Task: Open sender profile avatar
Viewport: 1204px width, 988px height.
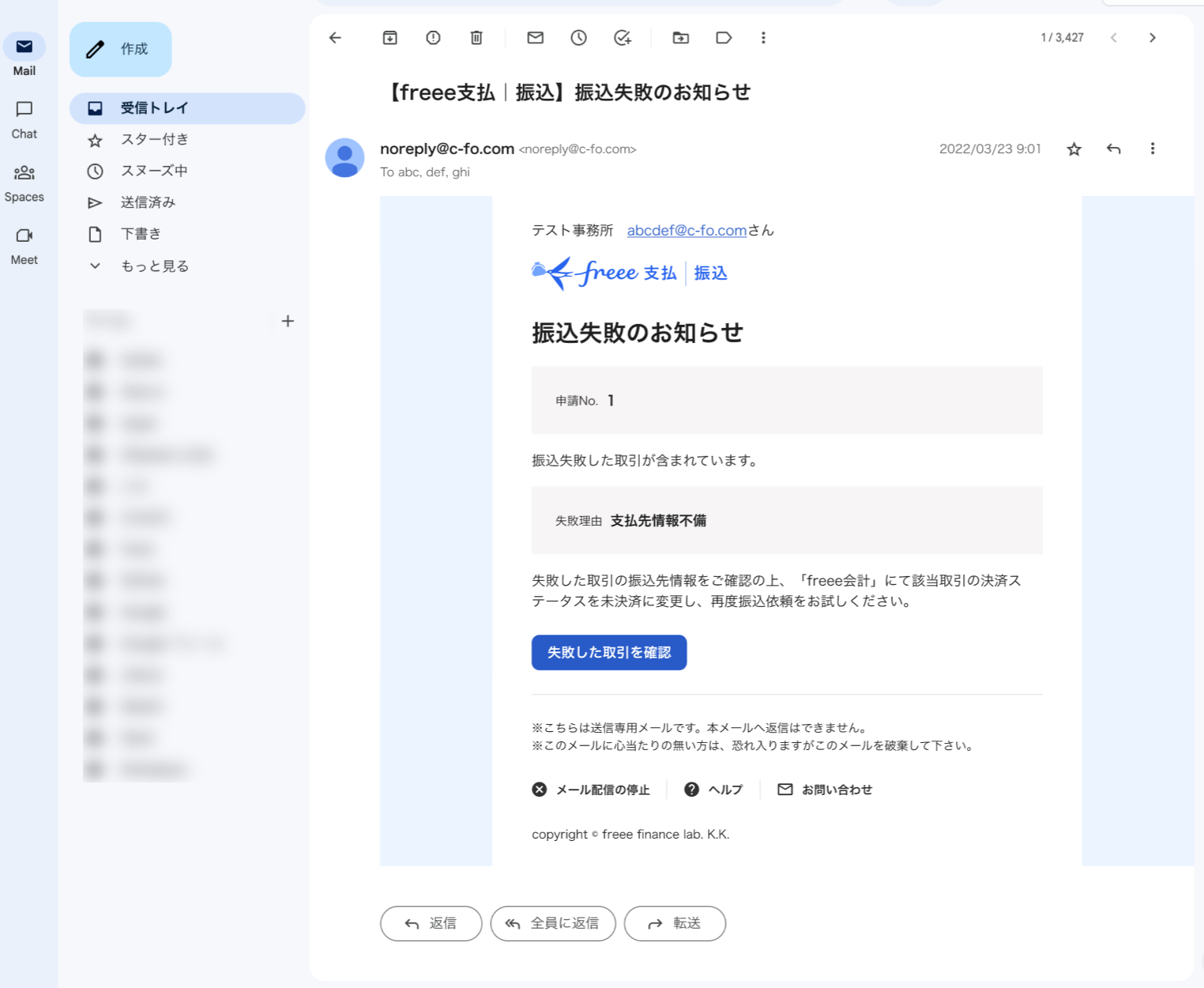Action: pyautogui.click(x=344, y=157)
